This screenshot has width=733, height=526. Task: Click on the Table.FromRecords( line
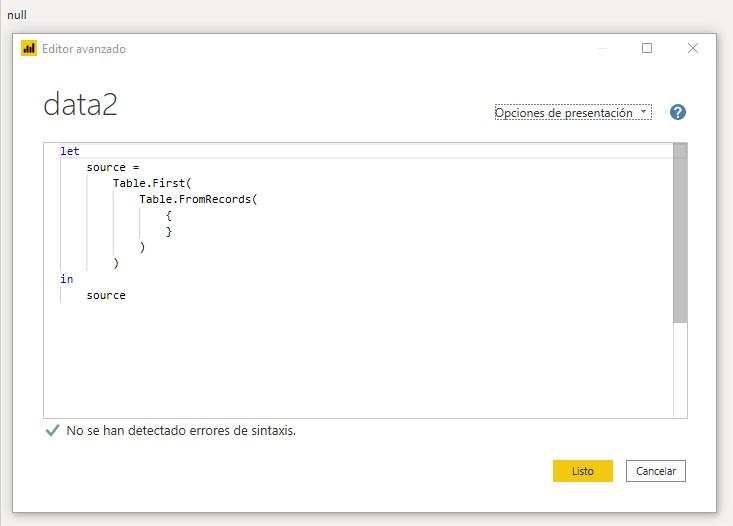[x=198, y=199]
